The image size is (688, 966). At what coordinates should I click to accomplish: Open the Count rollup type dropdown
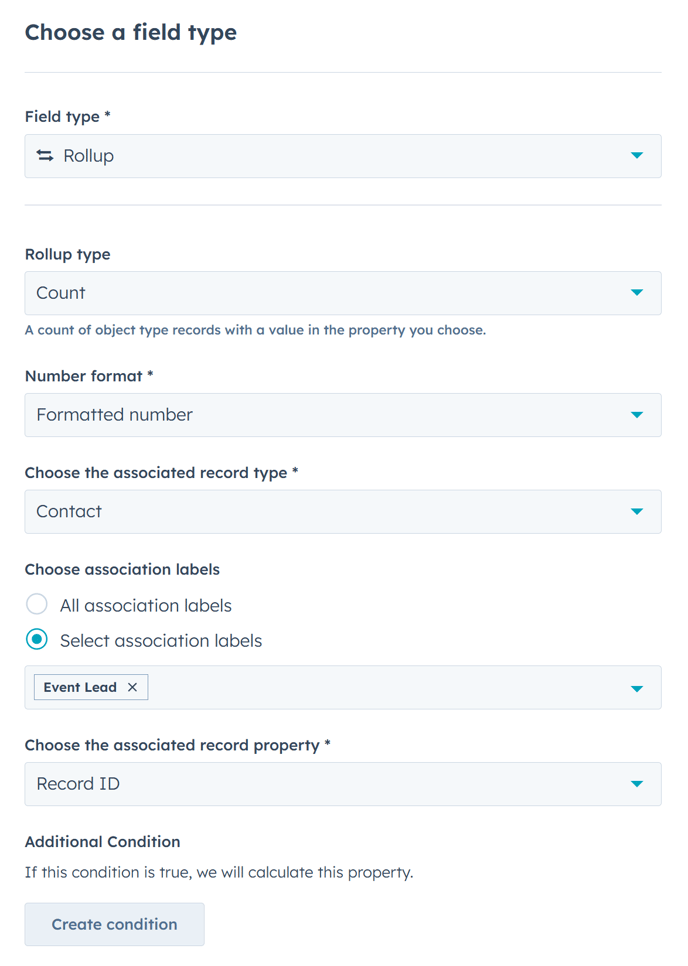342,293
